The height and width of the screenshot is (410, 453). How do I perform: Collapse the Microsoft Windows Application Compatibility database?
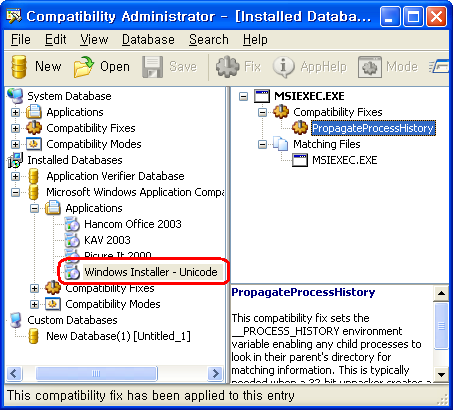15,192
